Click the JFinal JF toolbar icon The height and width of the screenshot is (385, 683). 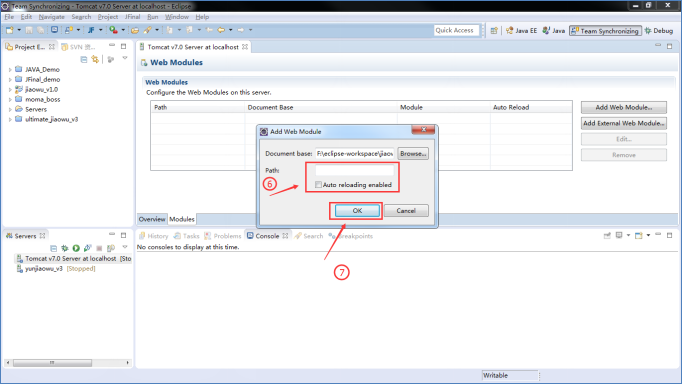click(91, 30)
